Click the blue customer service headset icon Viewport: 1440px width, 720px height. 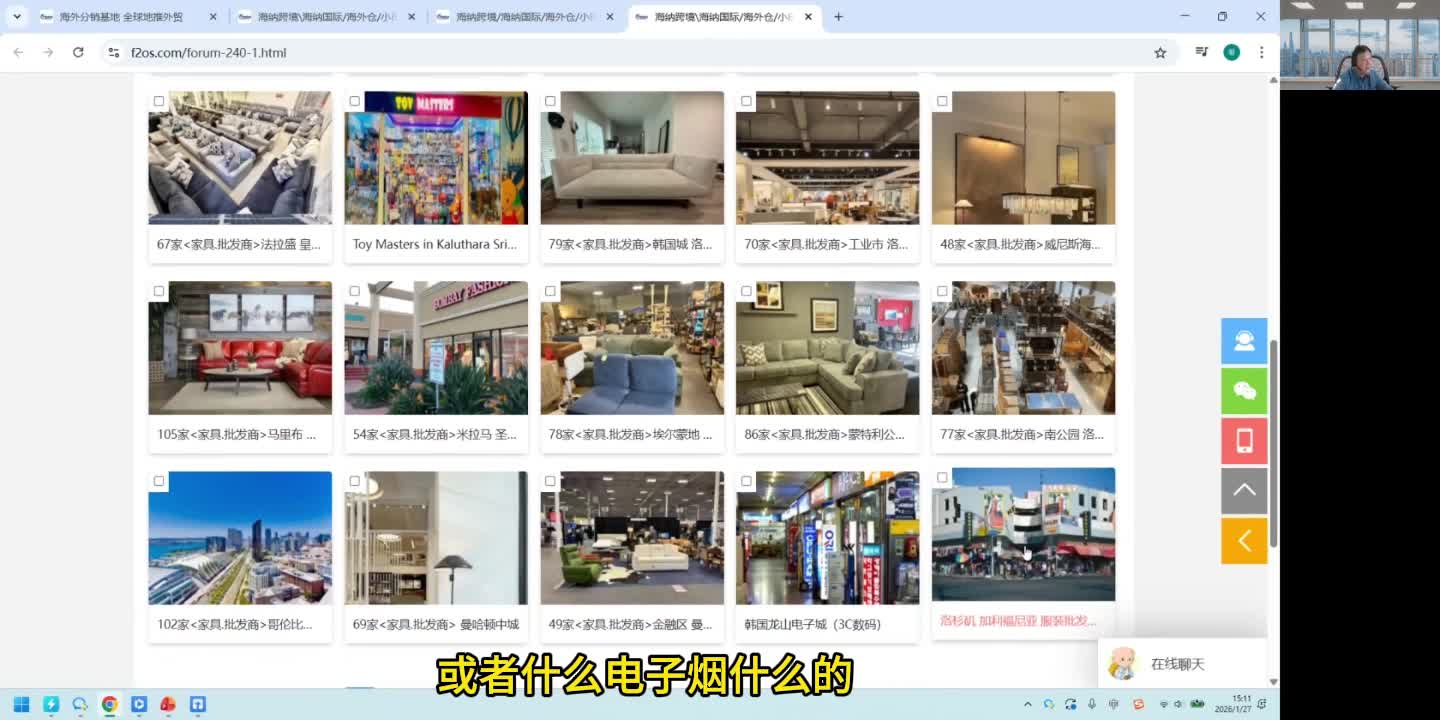point(1244,341)
